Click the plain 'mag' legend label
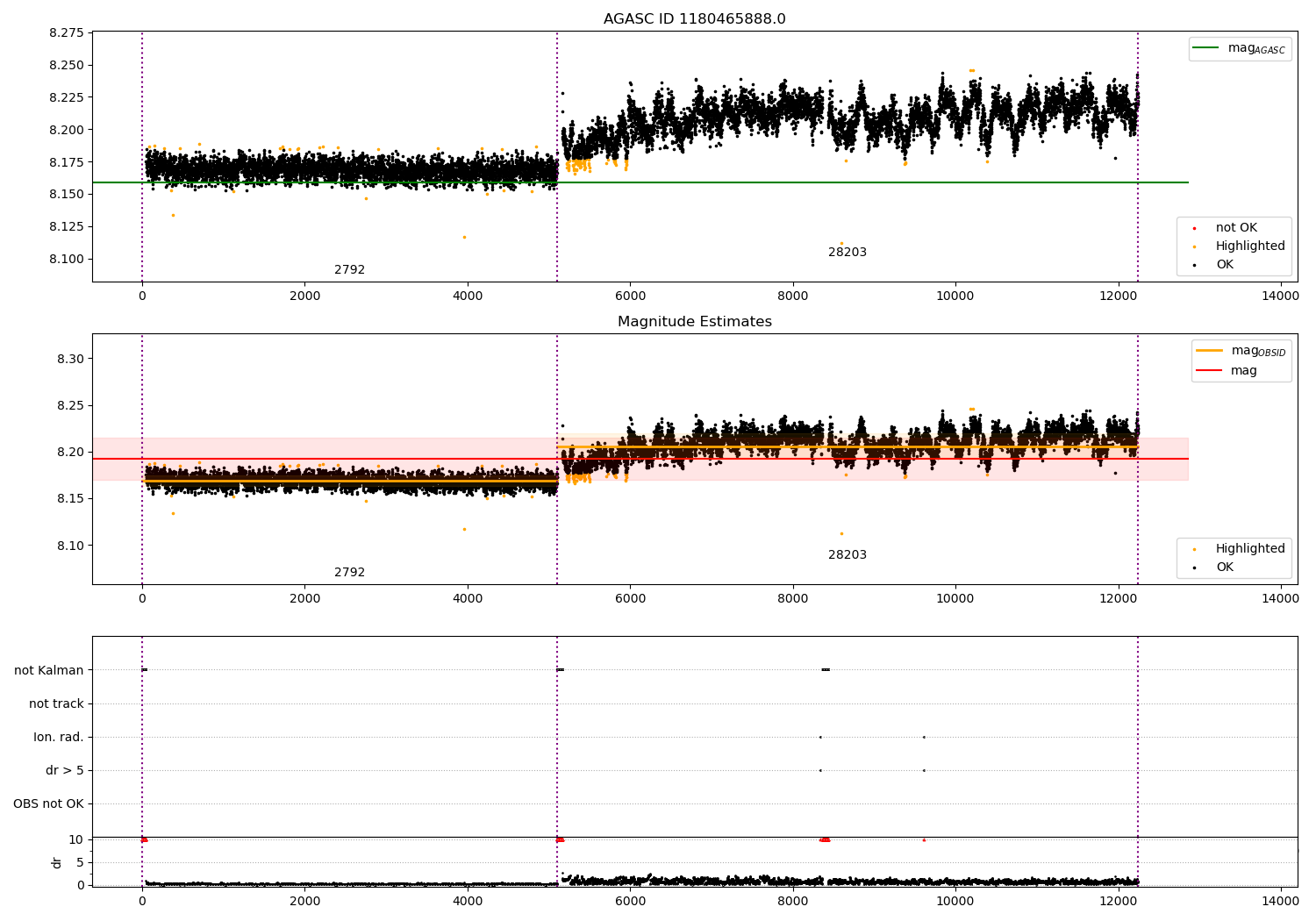 pos(1244,371)
